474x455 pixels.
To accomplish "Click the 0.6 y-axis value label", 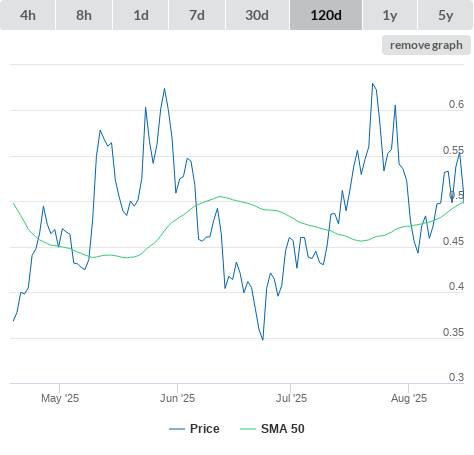I will (x=456, y=104).
